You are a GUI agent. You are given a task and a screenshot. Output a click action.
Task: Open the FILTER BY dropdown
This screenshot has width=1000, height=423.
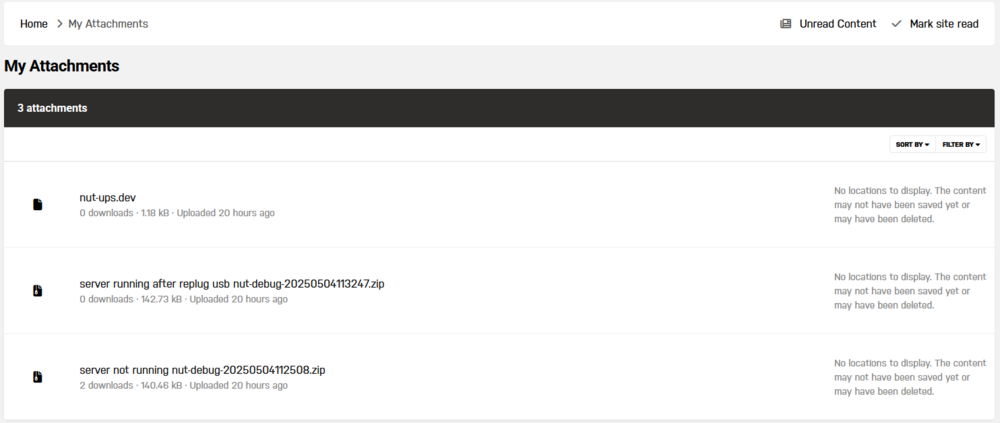[961, 145]
